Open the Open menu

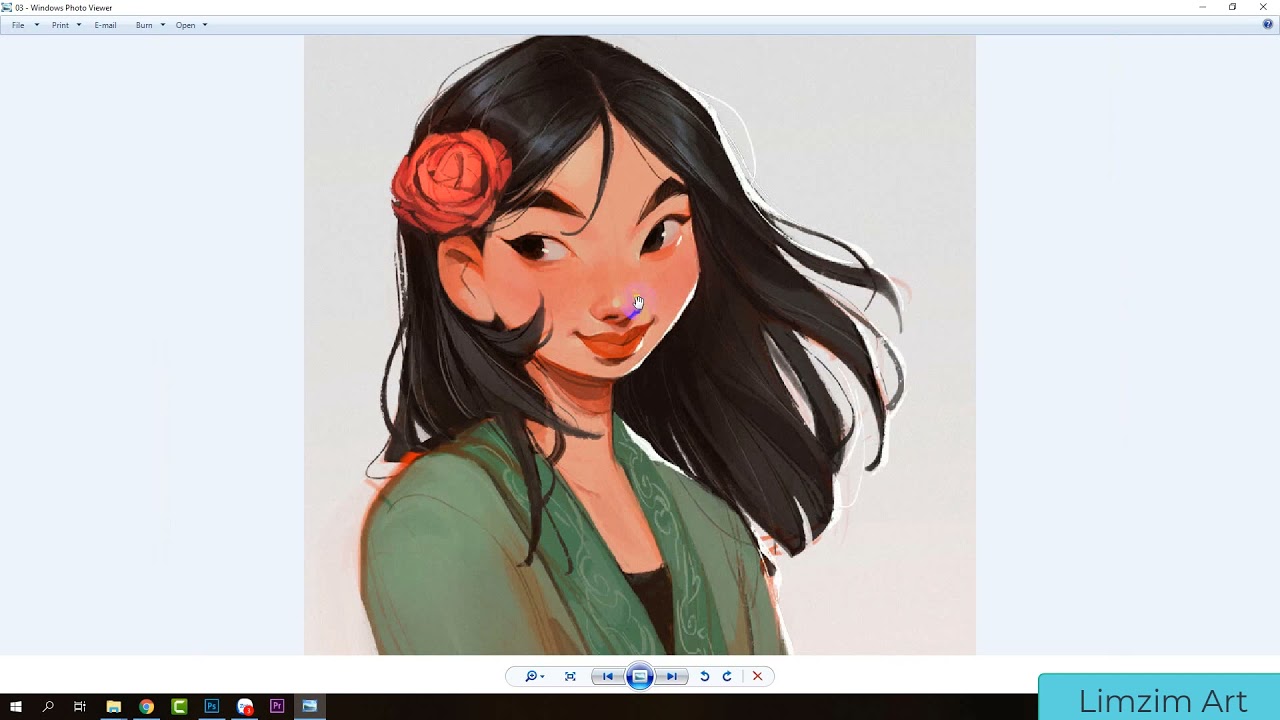(185, 25)
